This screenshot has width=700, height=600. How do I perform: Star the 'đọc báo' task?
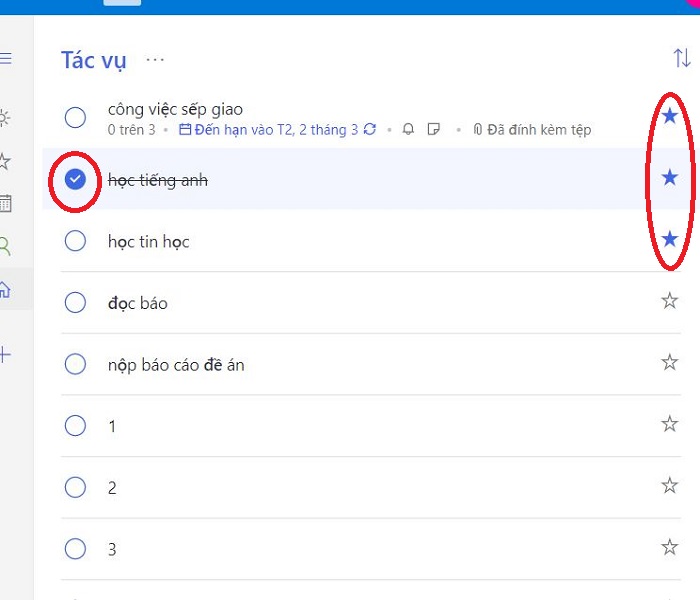pos(670,301)
